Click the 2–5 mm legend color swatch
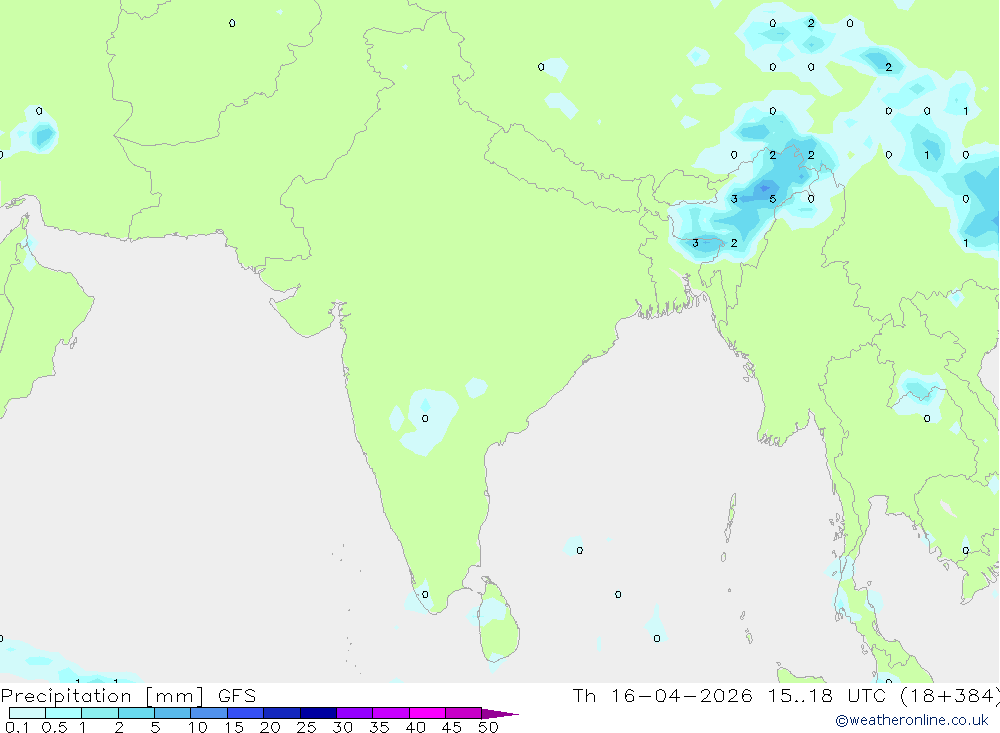This screenshot has width=1000, height=733. [136, 713]
